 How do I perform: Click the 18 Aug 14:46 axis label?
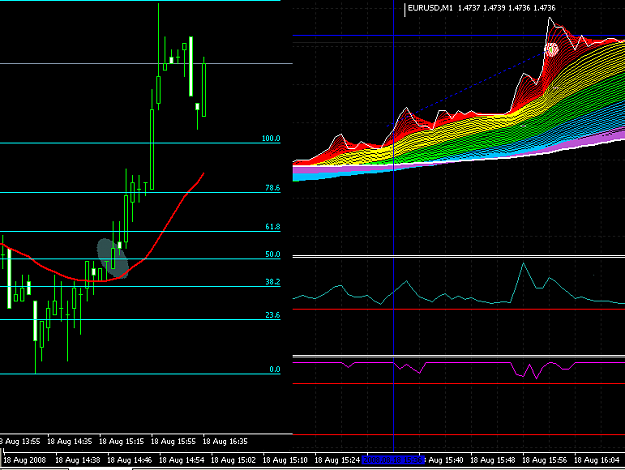[130, 460]
